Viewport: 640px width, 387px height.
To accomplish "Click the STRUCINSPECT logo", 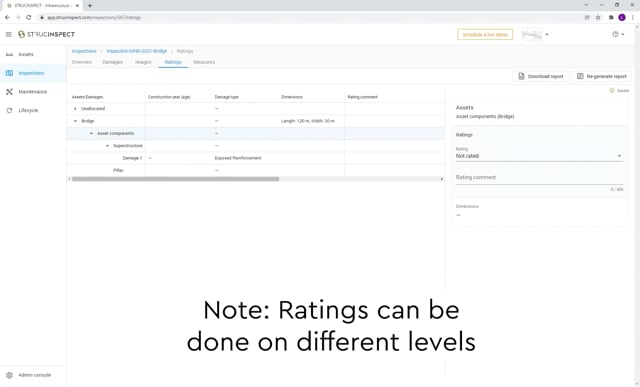I will coord(46,34).
